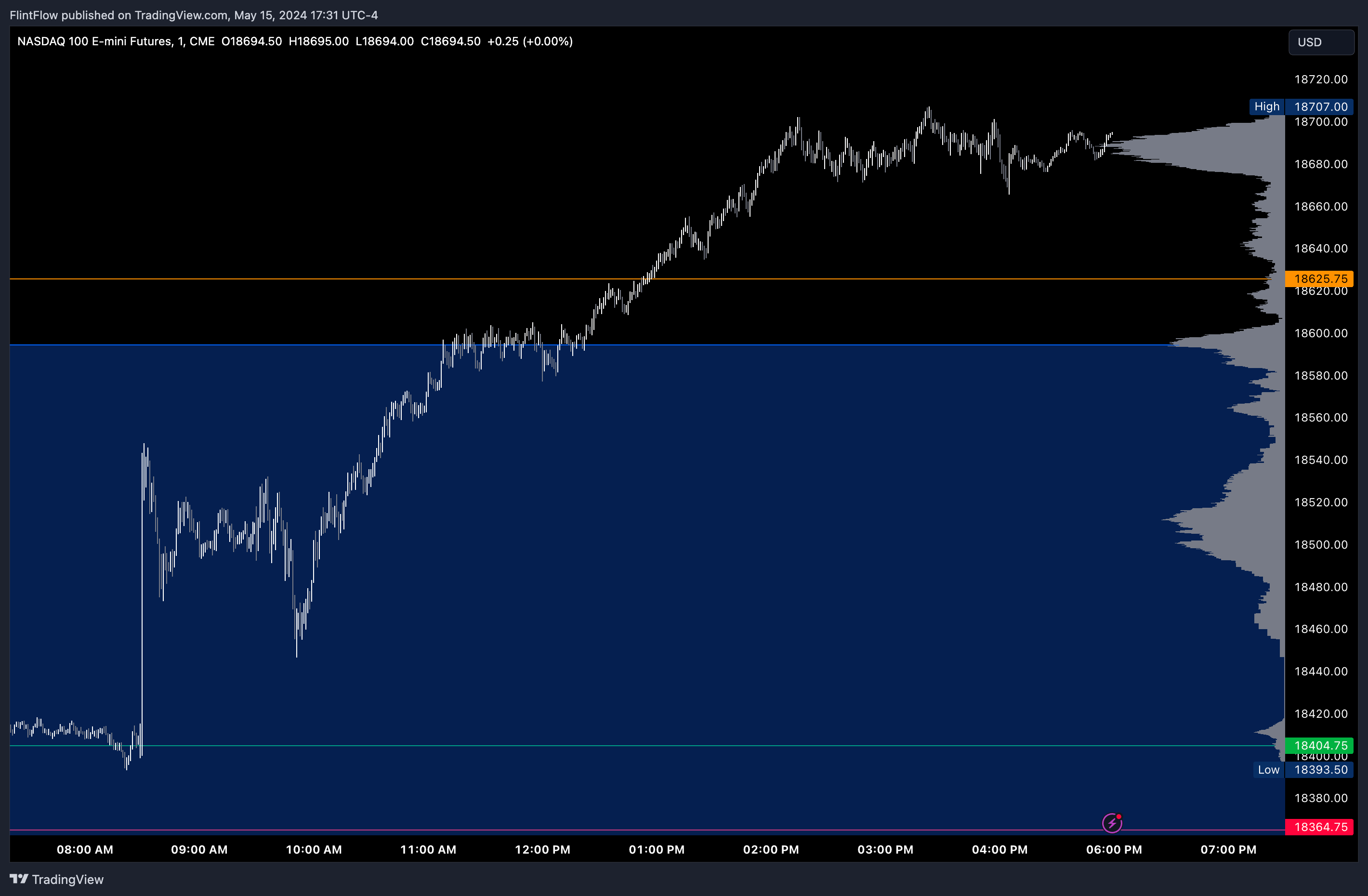Click the High 18707.00 price label

[1302, 106]
